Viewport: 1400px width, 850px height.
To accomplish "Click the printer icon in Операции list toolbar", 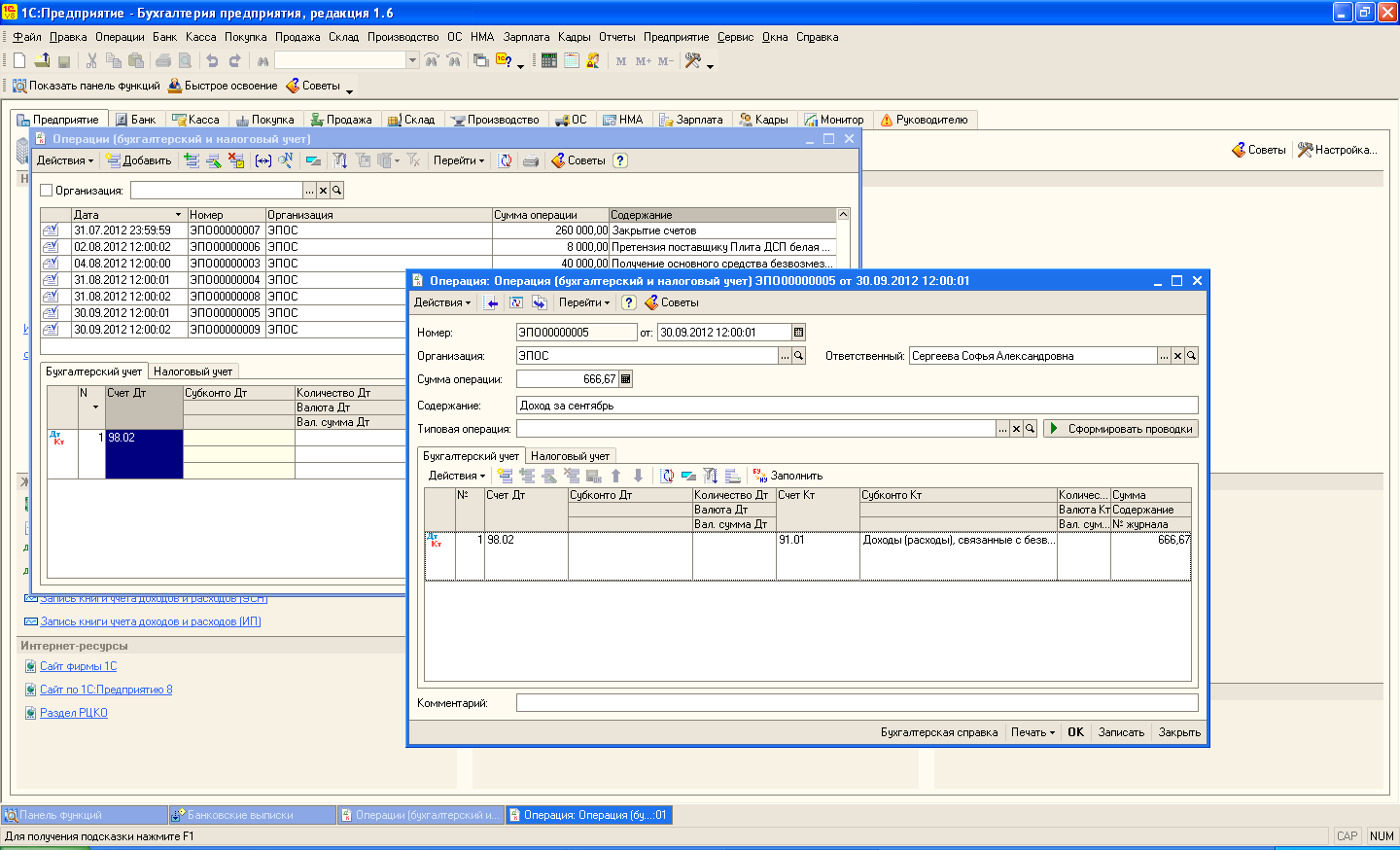I will coord(531,160).
